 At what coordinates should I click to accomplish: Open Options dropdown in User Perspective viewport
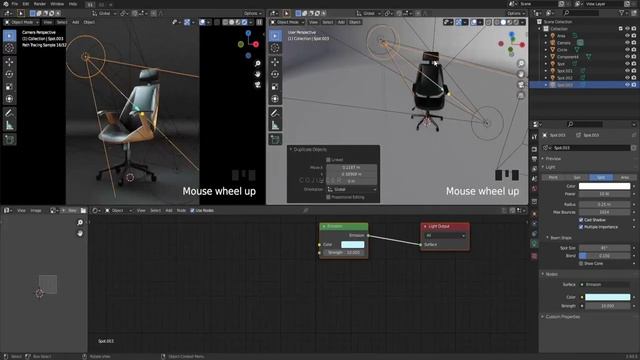516,13
